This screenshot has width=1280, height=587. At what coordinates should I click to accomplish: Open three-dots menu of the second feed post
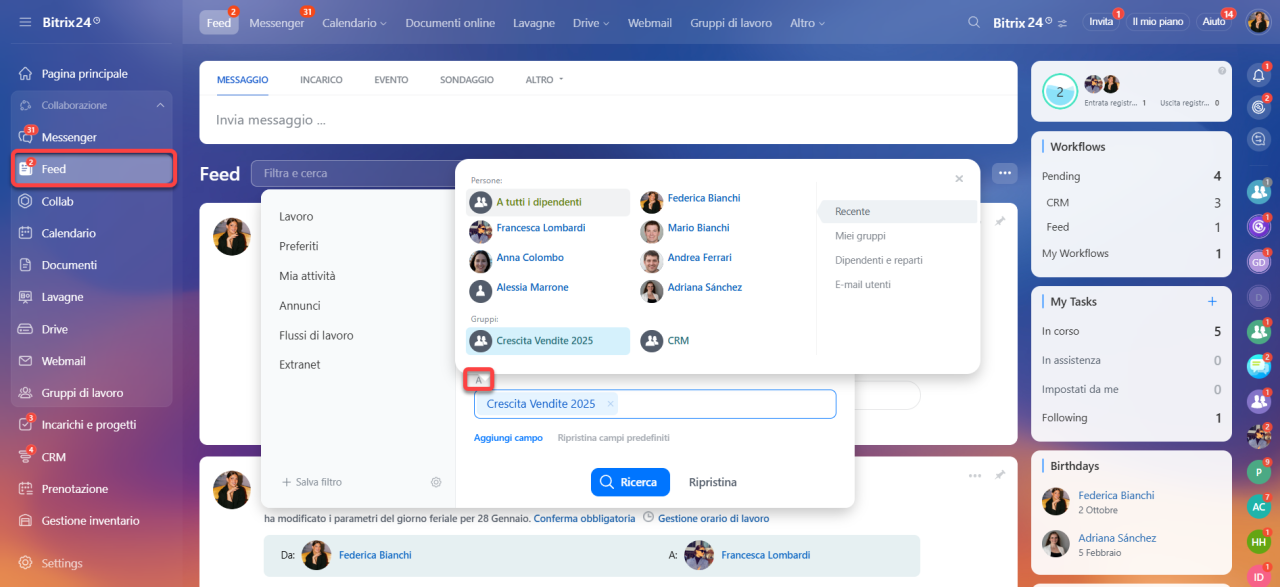[975, 476]
